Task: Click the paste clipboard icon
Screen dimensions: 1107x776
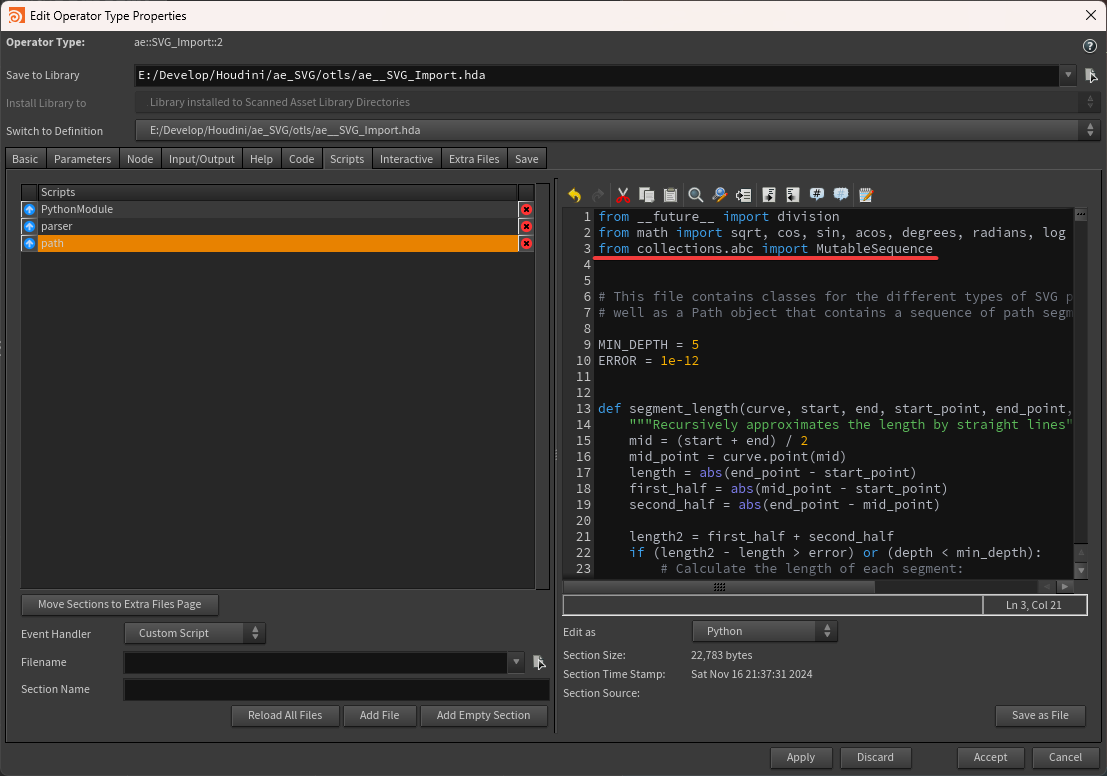Action: coord(670,195)
